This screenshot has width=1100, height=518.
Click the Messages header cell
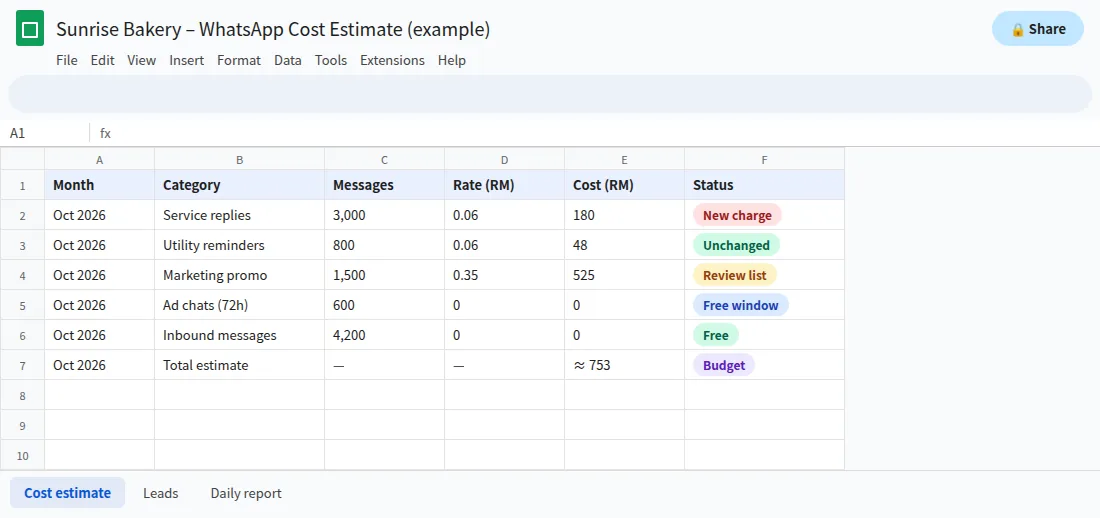coord(384,185)
